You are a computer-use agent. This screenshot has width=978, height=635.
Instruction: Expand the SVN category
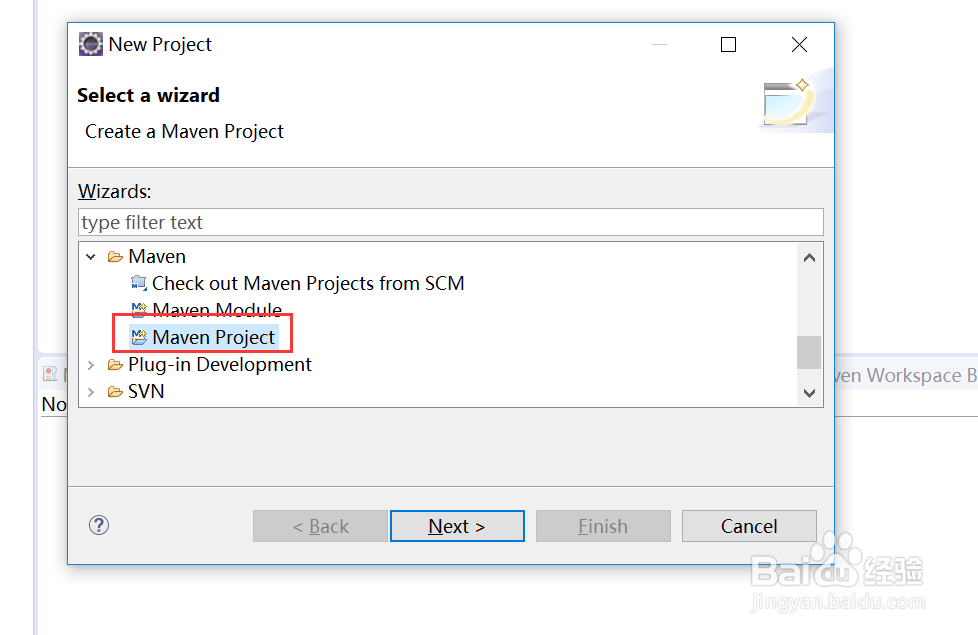point(91,392)
